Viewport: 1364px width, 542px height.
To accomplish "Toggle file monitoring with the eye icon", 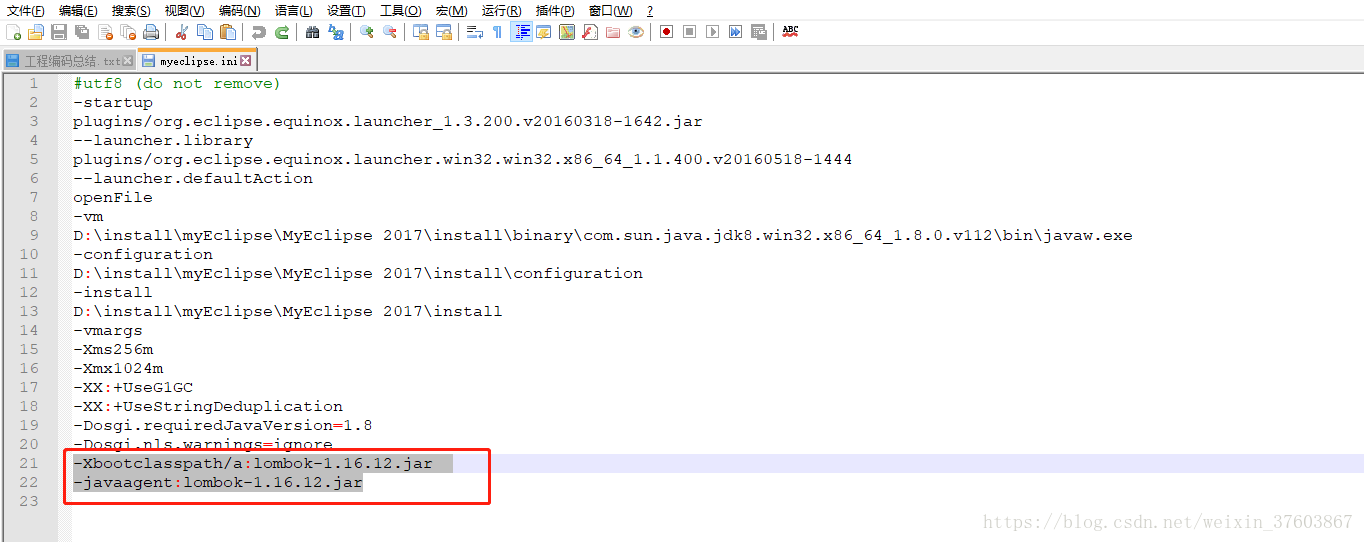I will coord(635,32).
